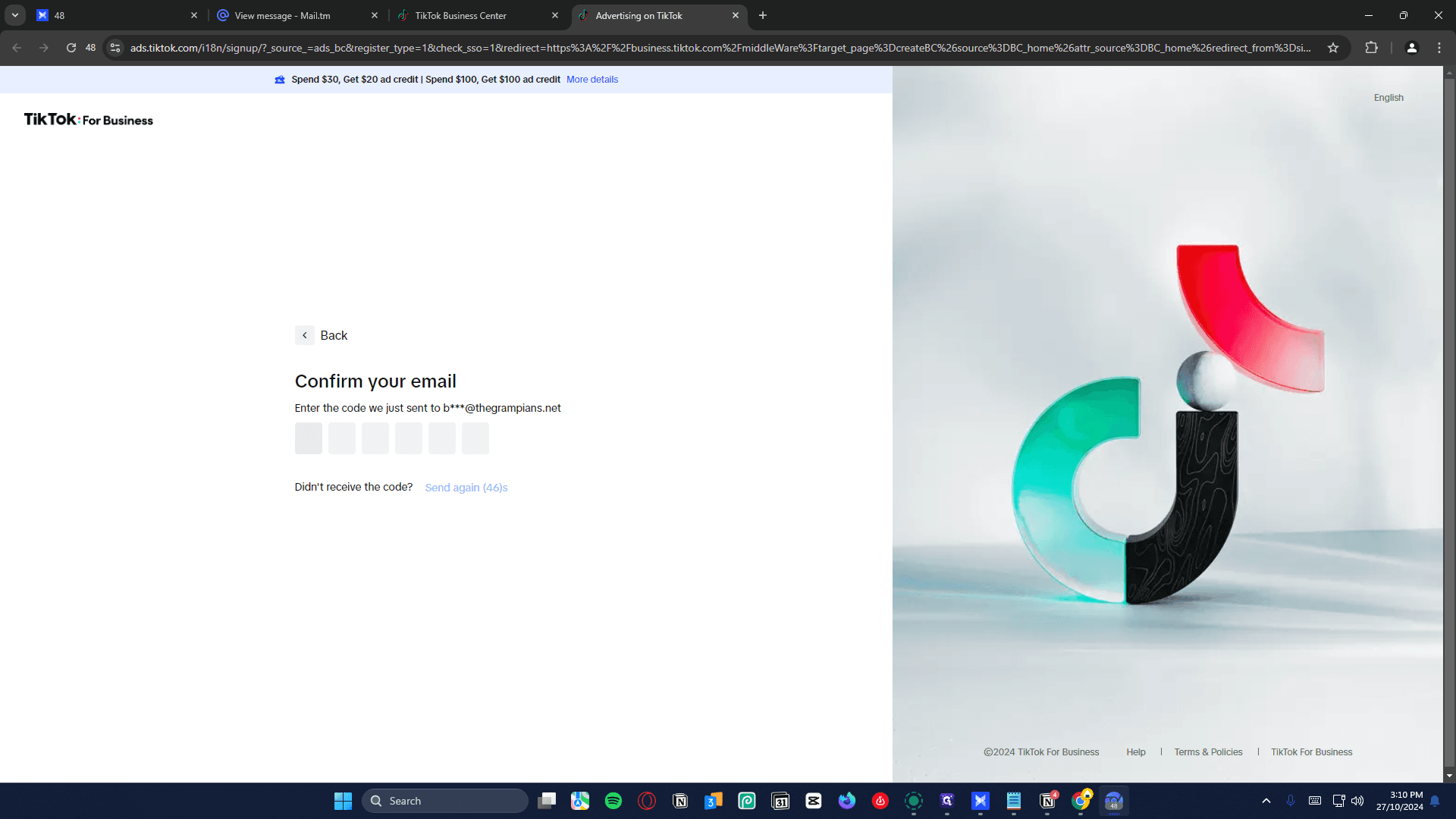Open Task View from the taskbar

coord(547,801)
